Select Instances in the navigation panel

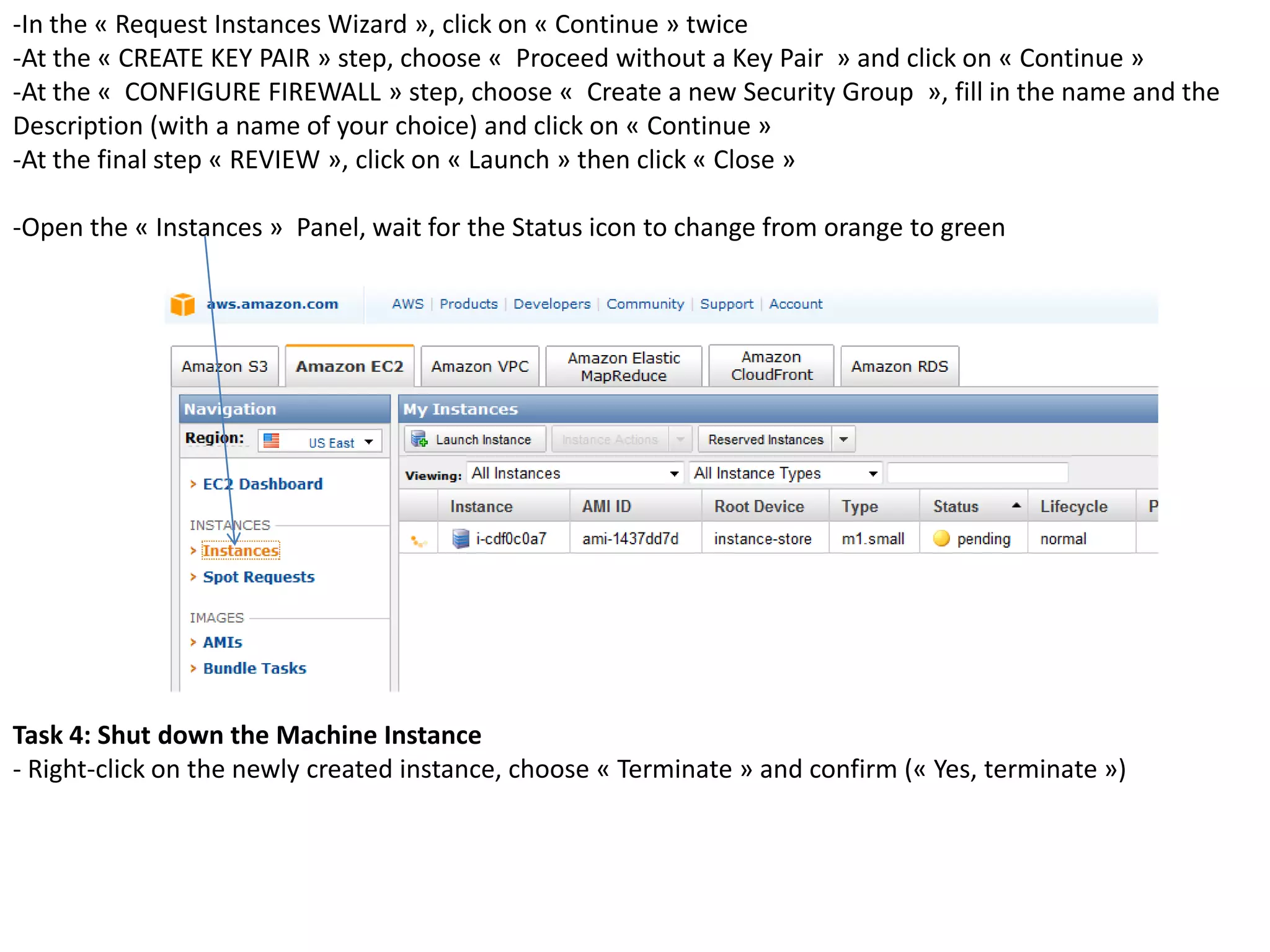241,550
